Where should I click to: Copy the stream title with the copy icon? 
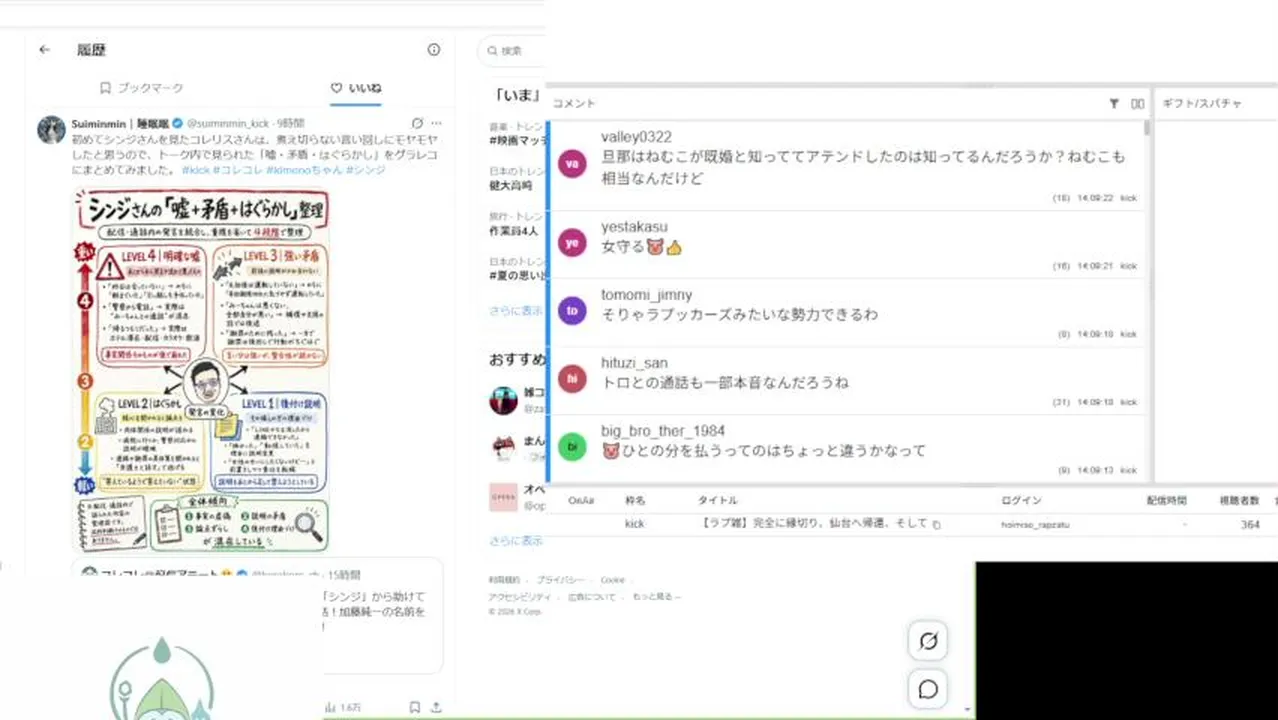(x=937, y=524)
